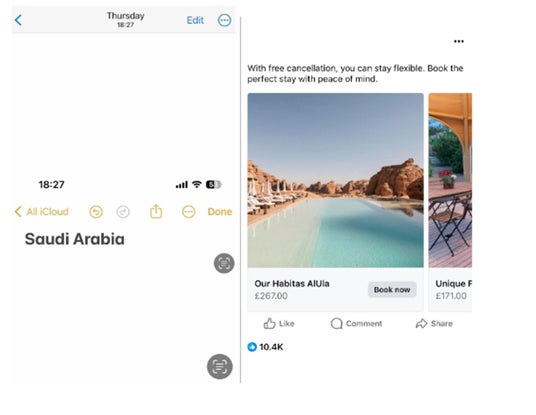Open Comment on the post
This screenshot has height=415, width=536.
click(356, 323)
